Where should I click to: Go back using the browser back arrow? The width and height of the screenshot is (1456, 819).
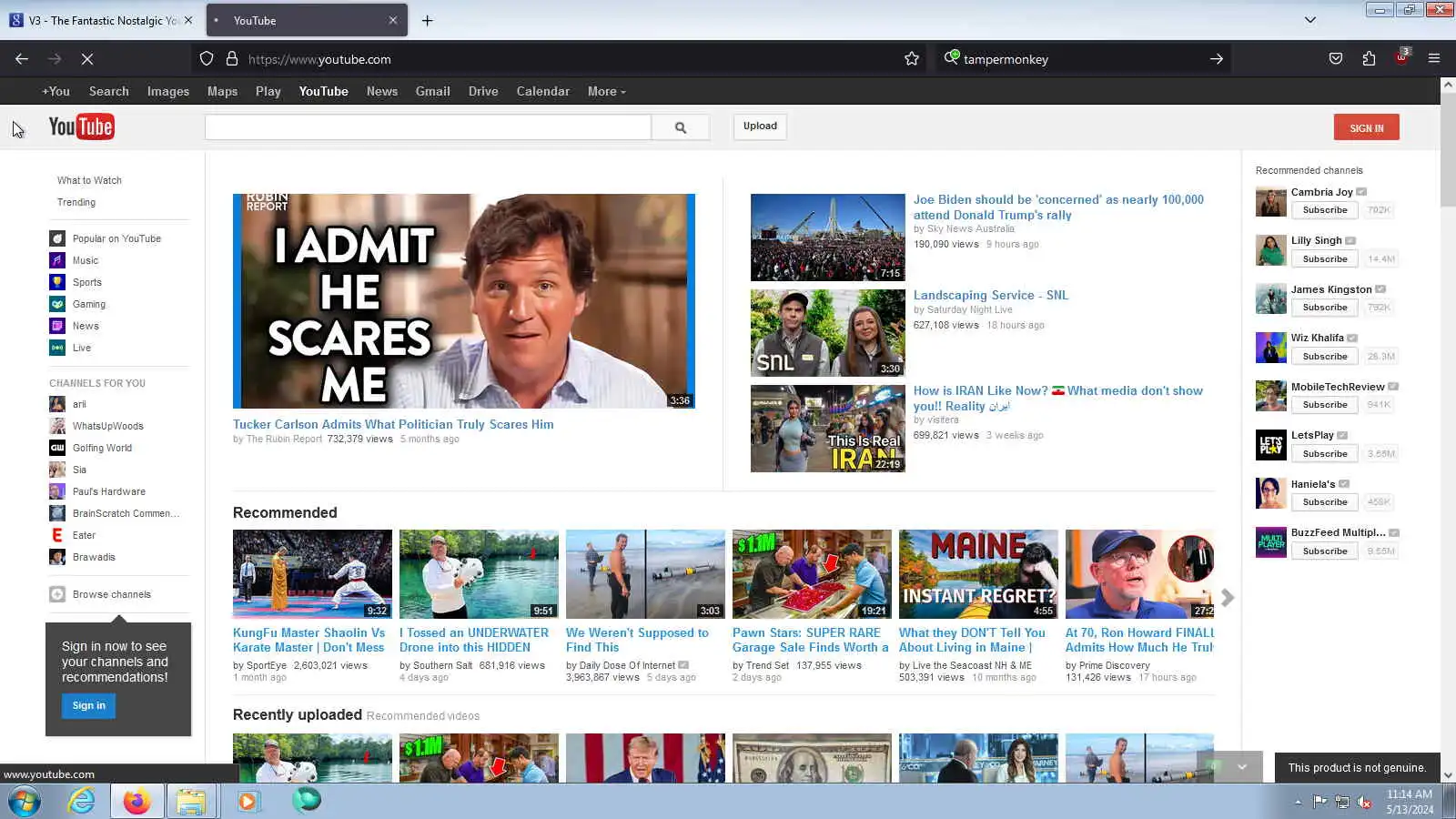coord(22,59)
